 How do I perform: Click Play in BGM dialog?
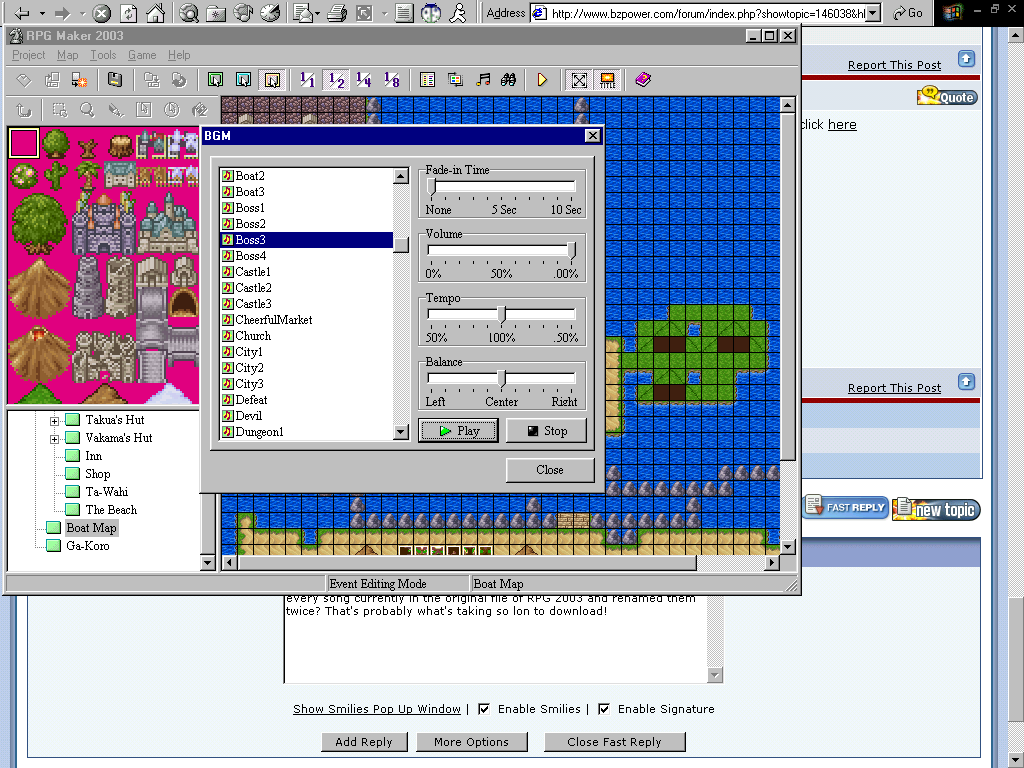[458, 431]
